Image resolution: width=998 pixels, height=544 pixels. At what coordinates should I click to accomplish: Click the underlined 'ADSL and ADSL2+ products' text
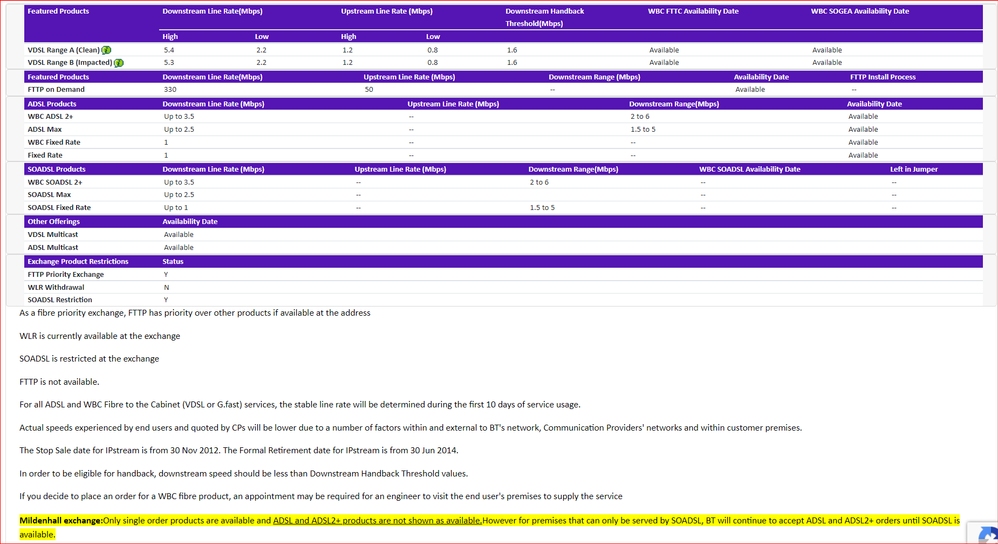click(x=377, y=521)
